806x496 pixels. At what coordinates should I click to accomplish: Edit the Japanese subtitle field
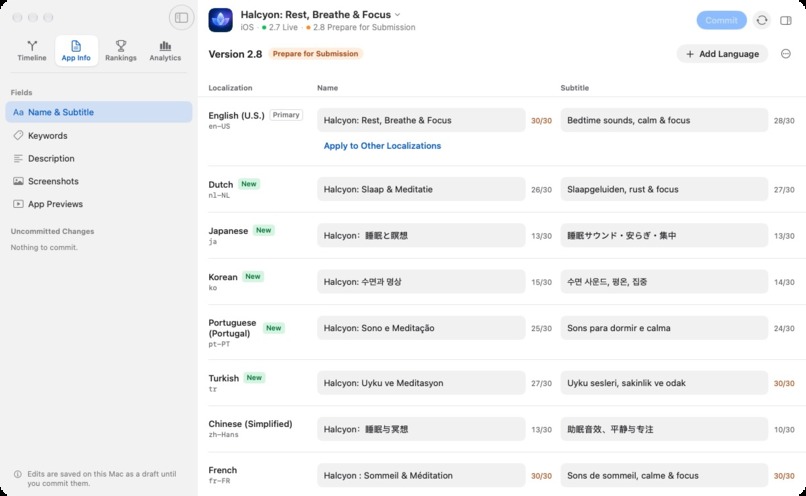pos(664,235)
